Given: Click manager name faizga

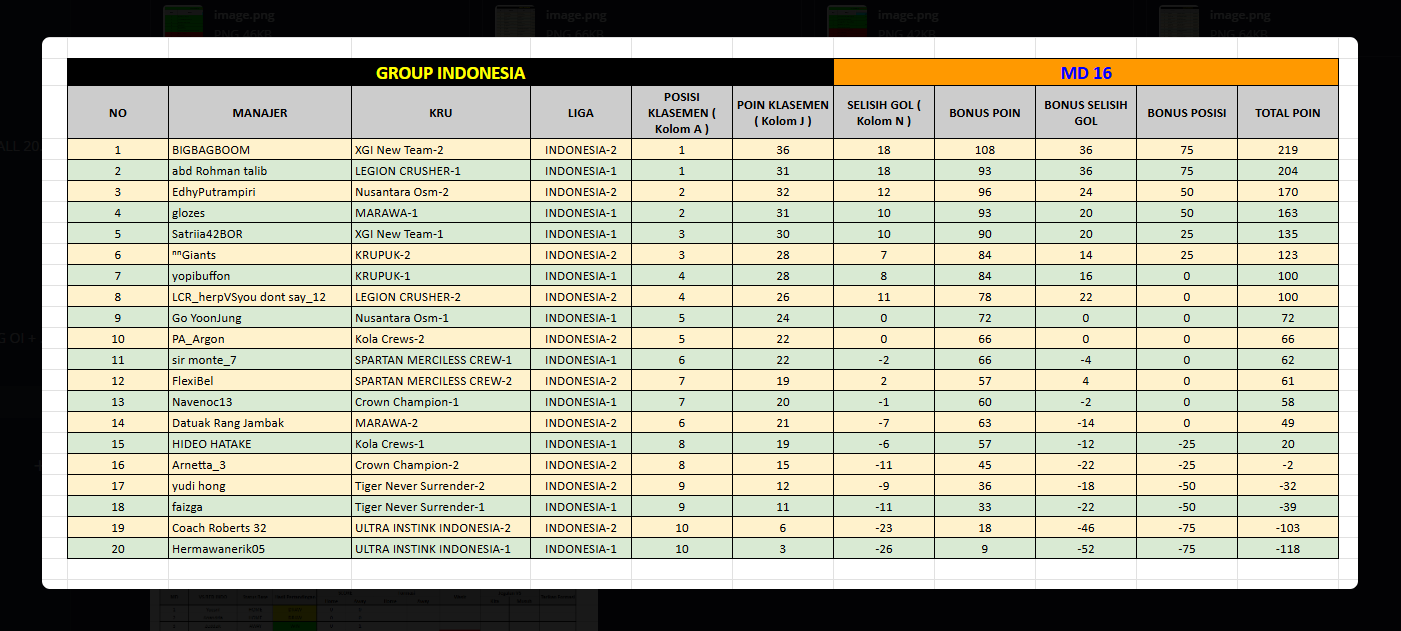Looking at the screenshot, I should (x=187, y=507).
